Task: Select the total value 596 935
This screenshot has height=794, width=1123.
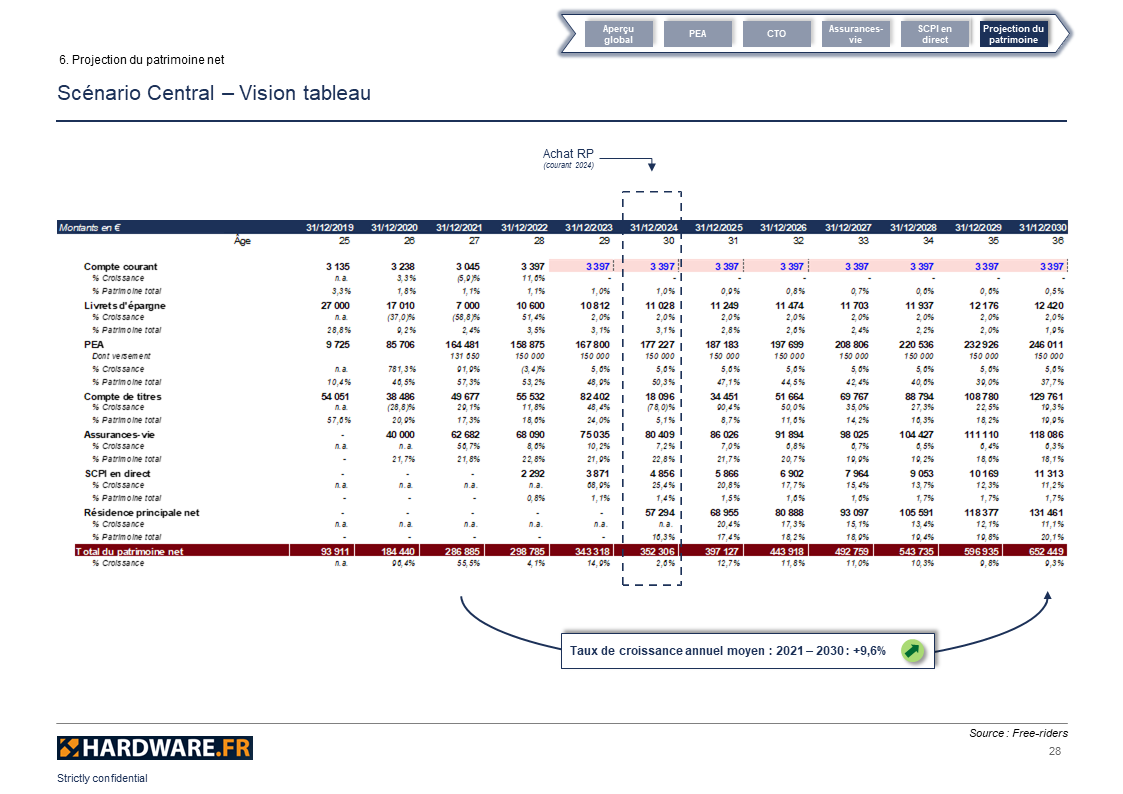Action: tap(981, 551)
